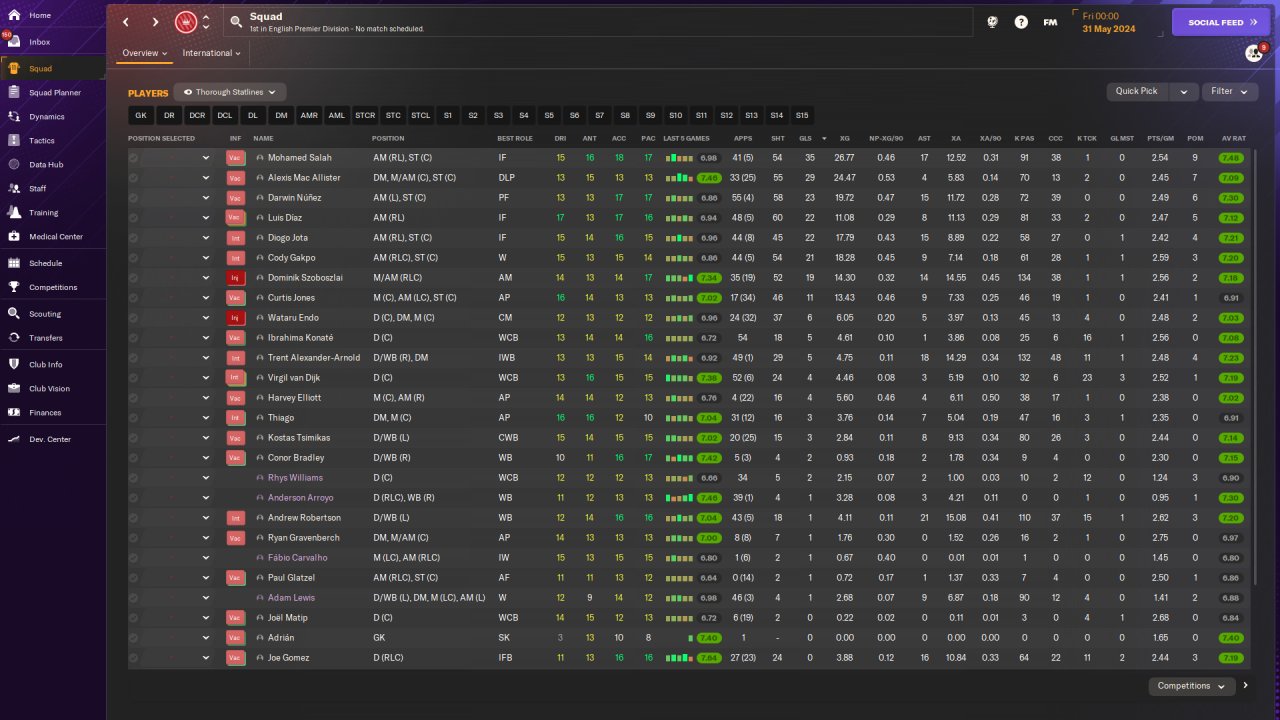Select the S15 substitute slot tab
Image resolution: width=1280 pixels, height=720 pixels.
click(x=802, y=116)
